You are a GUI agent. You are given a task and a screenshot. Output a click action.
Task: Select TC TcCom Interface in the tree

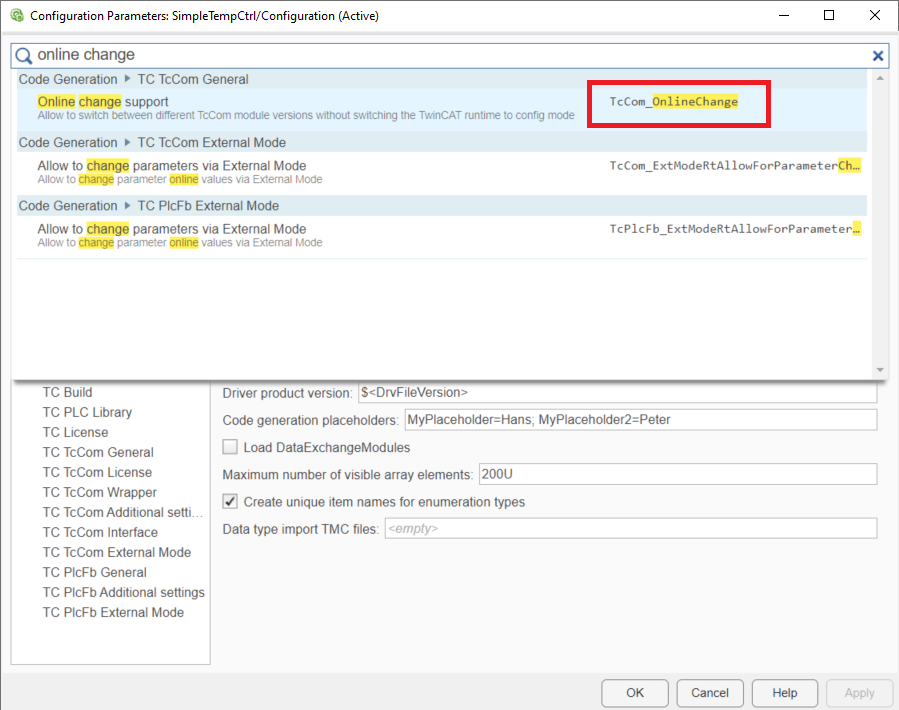click(x=100, y=532)
